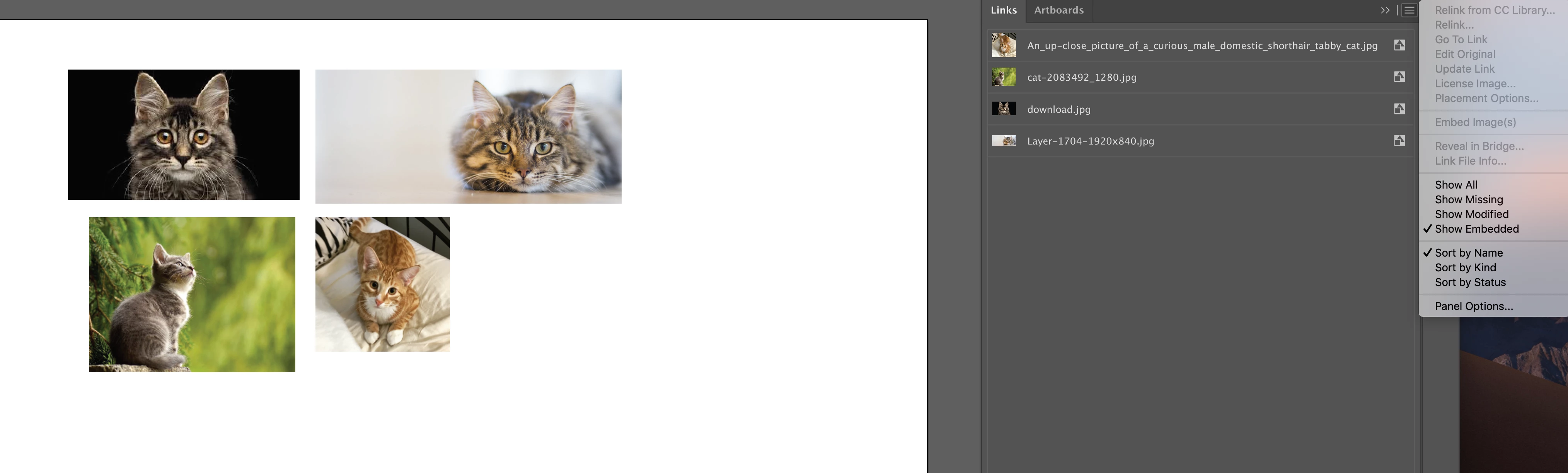Viewport: 1568px width, 473px height.
Task: Select the Links tab
Action: click(1004, 10)
